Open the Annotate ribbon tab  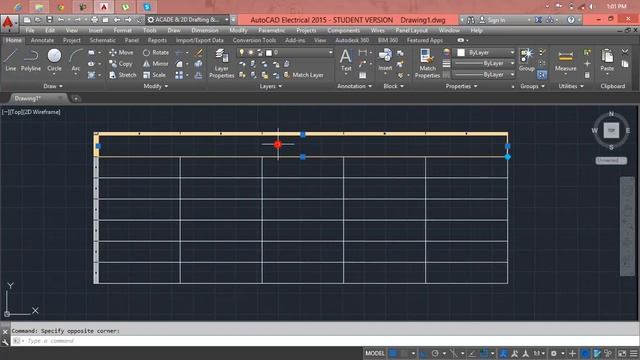pos(42,40)
